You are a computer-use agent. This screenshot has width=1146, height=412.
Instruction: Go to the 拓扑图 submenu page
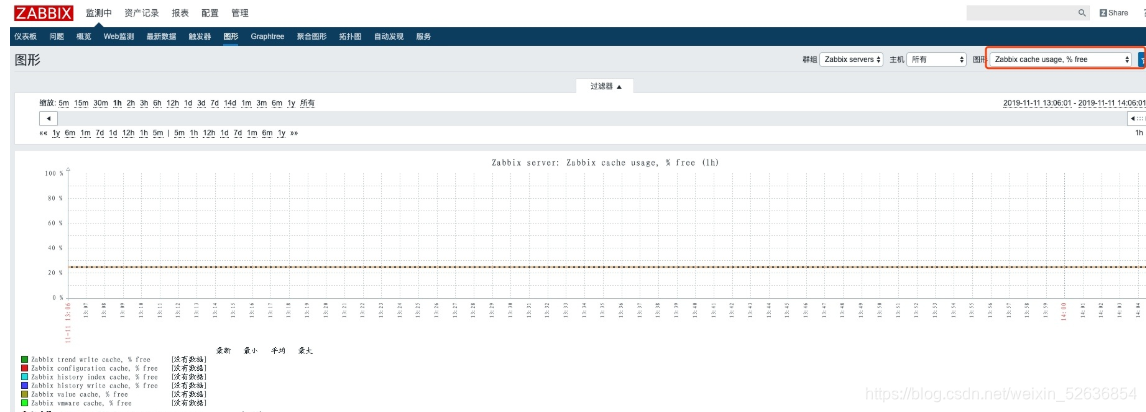(350, 37)
